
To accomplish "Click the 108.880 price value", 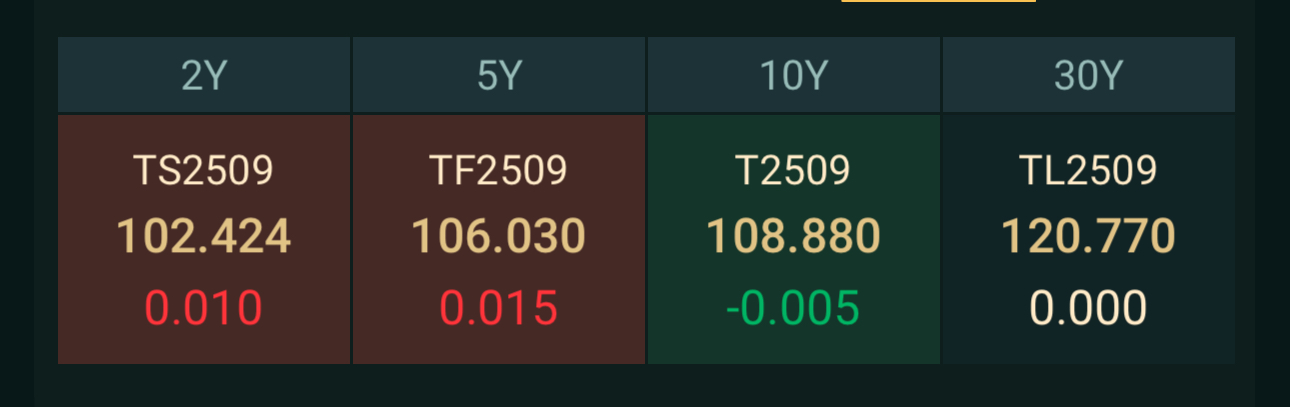I will [x=793, y=237].
